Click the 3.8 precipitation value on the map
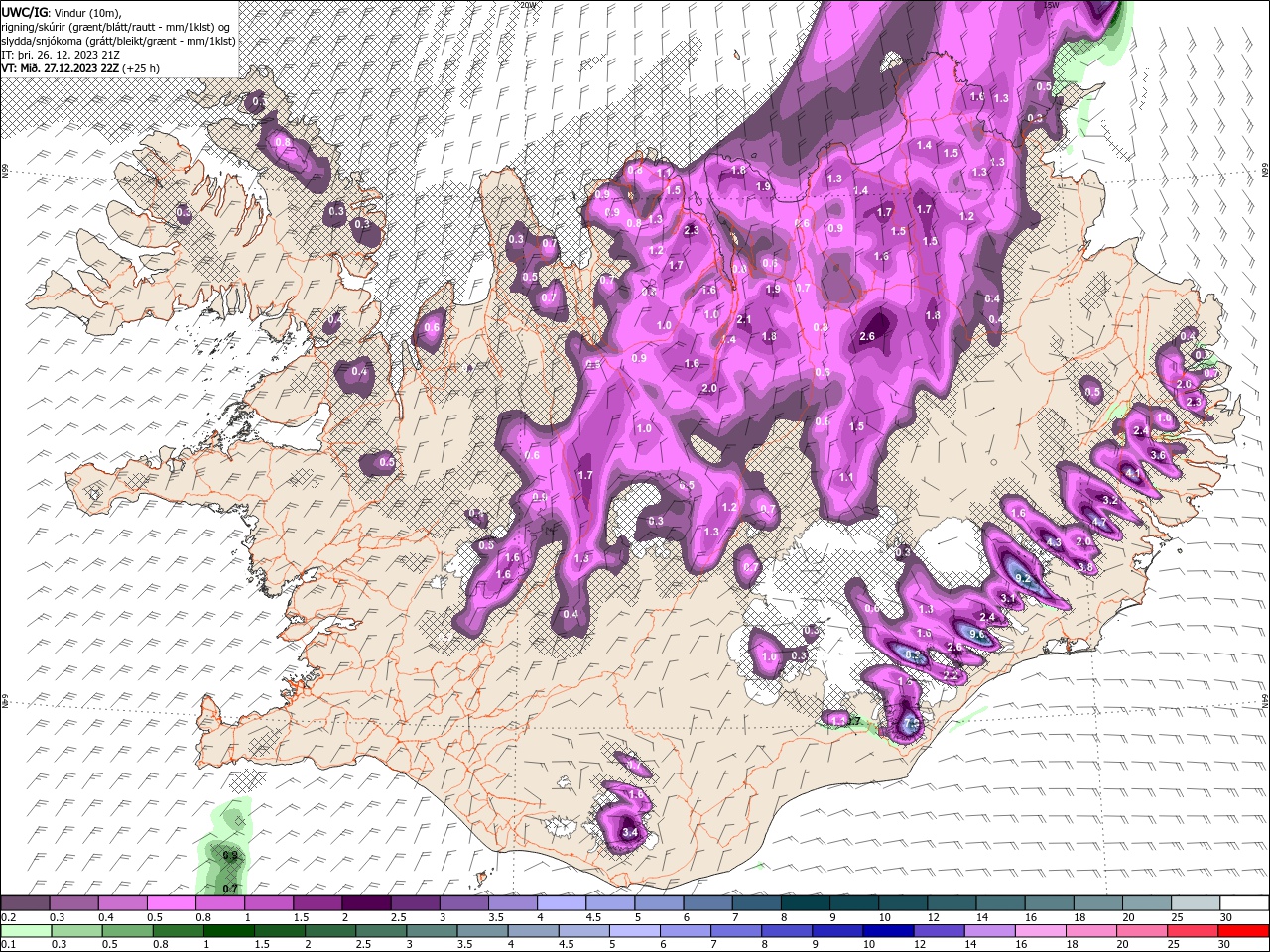The height and width of the screenshot is (952, 1270). coord(1085,568)
